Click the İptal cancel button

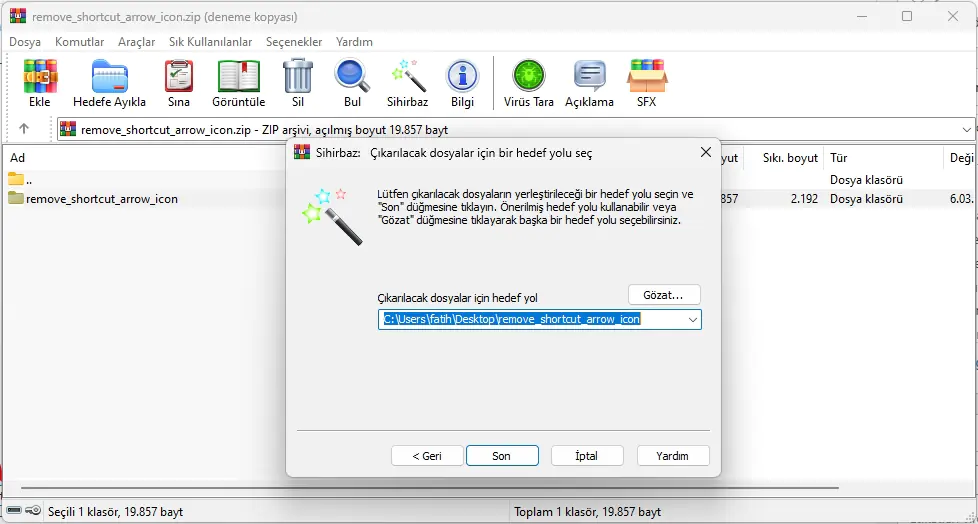(x=587, y=455)
